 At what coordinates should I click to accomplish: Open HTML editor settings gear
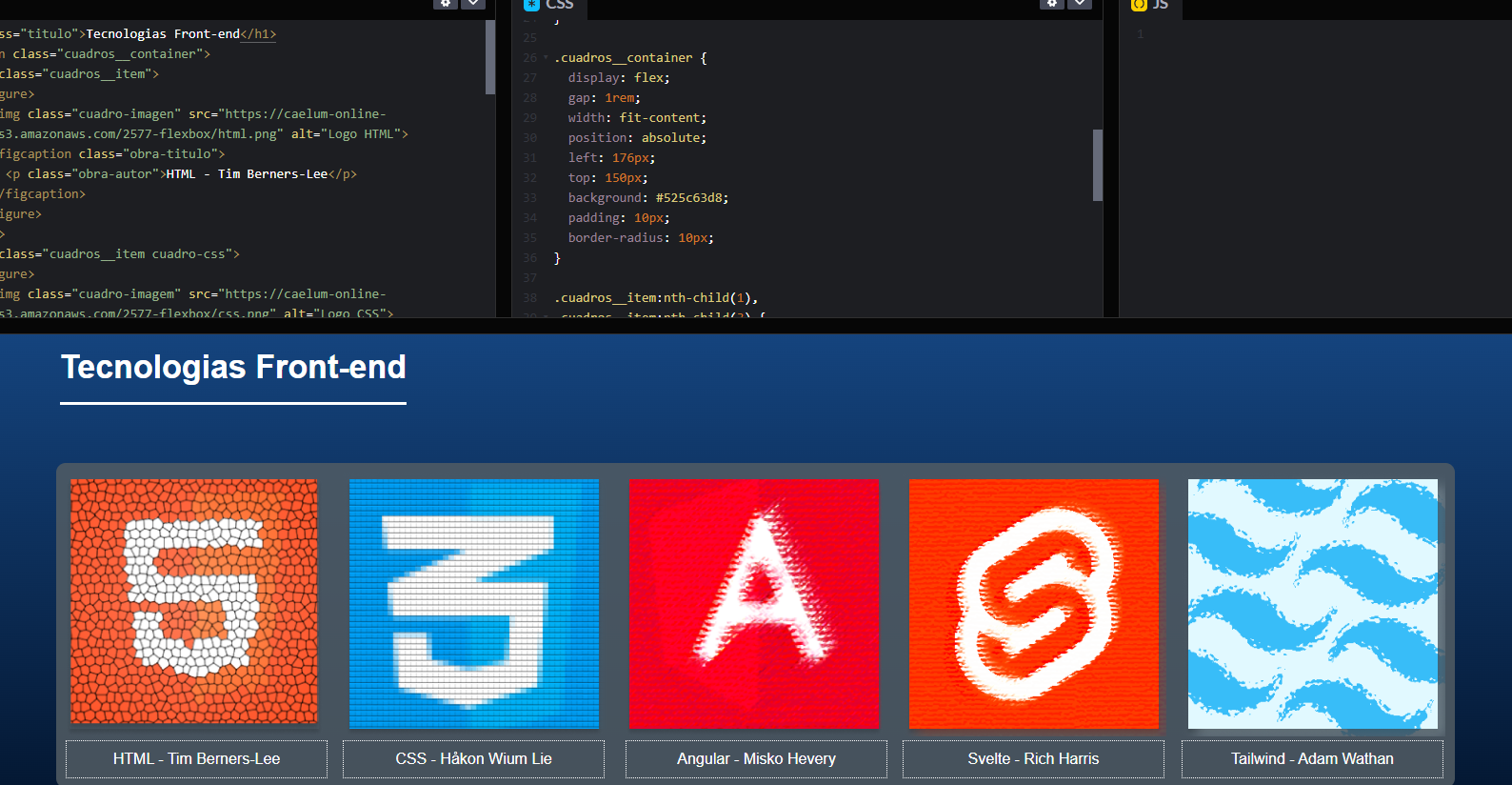click(x=446, y=4)
